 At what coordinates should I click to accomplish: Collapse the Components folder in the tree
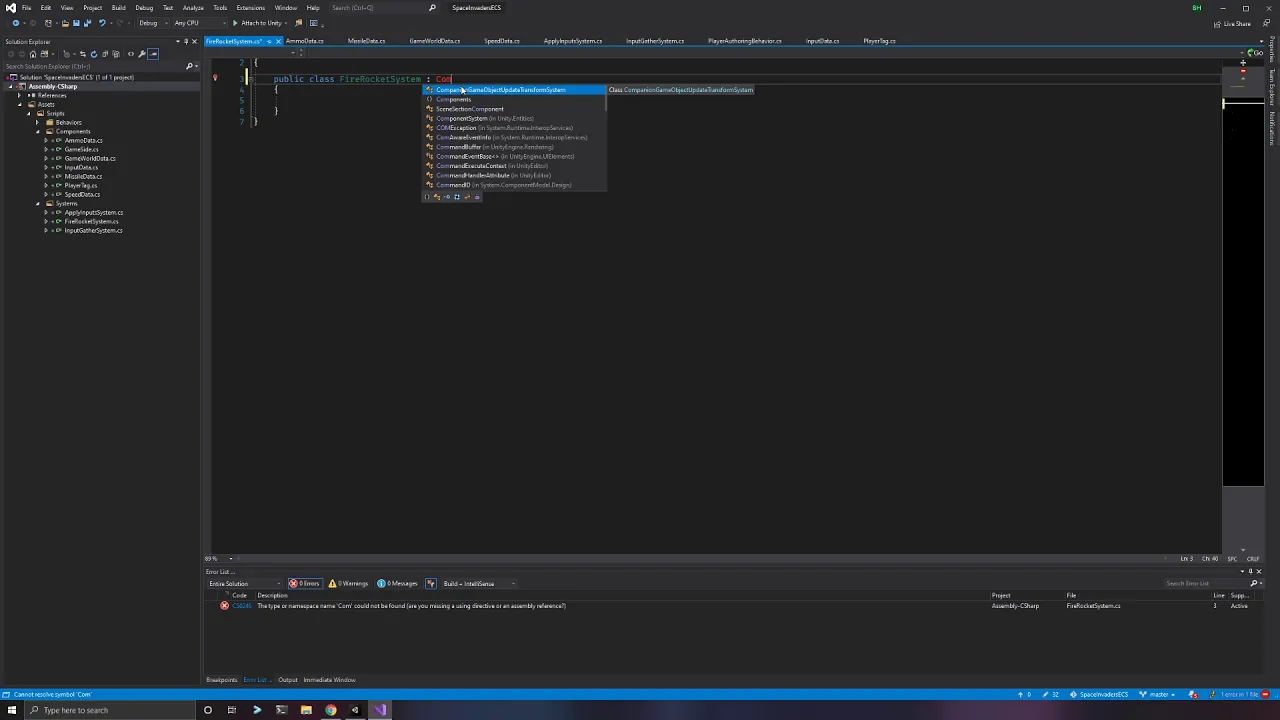(38, 131)
